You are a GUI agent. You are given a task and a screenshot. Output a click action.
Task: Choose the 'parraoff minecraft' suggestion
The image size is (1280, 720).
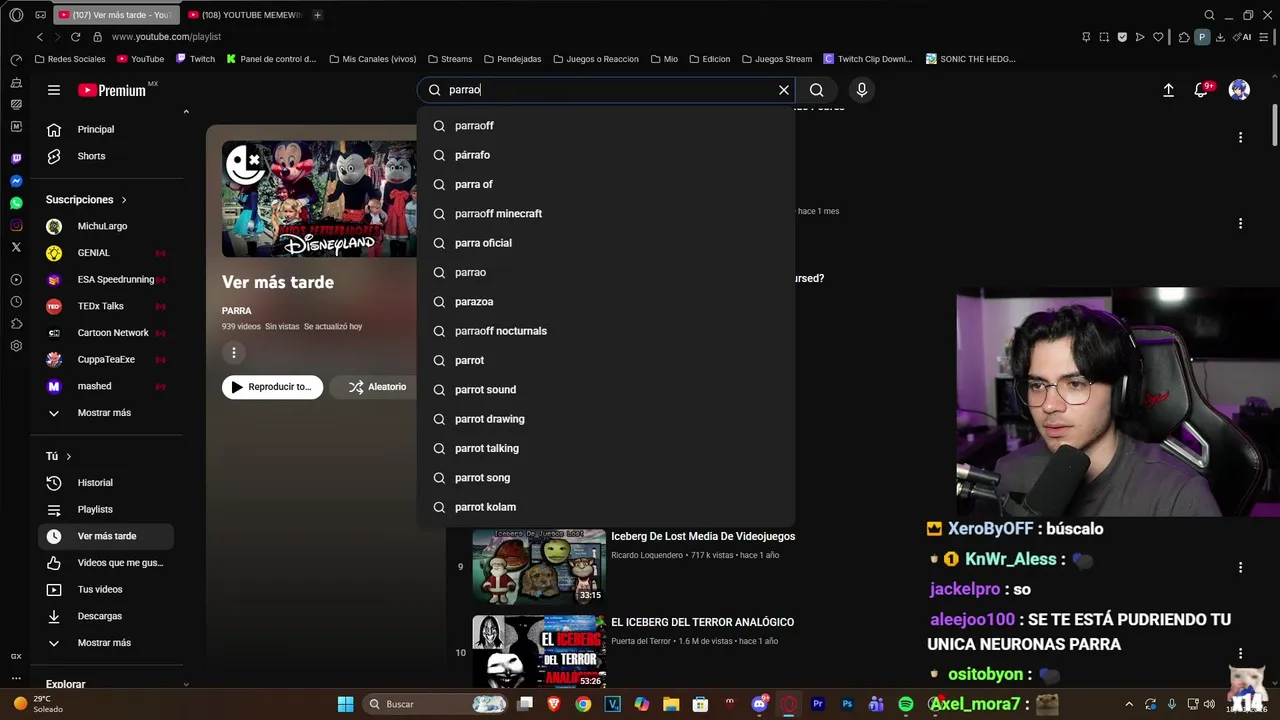click(606, 214)
